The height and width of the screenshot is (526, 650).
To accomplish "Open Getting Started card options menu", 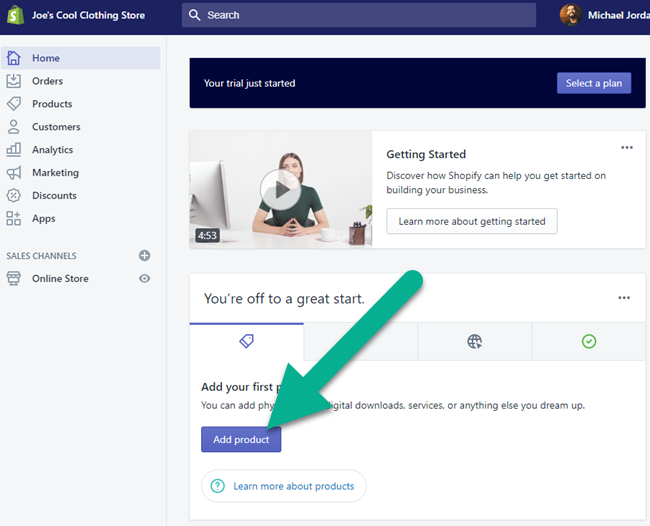I will (627, 148).
